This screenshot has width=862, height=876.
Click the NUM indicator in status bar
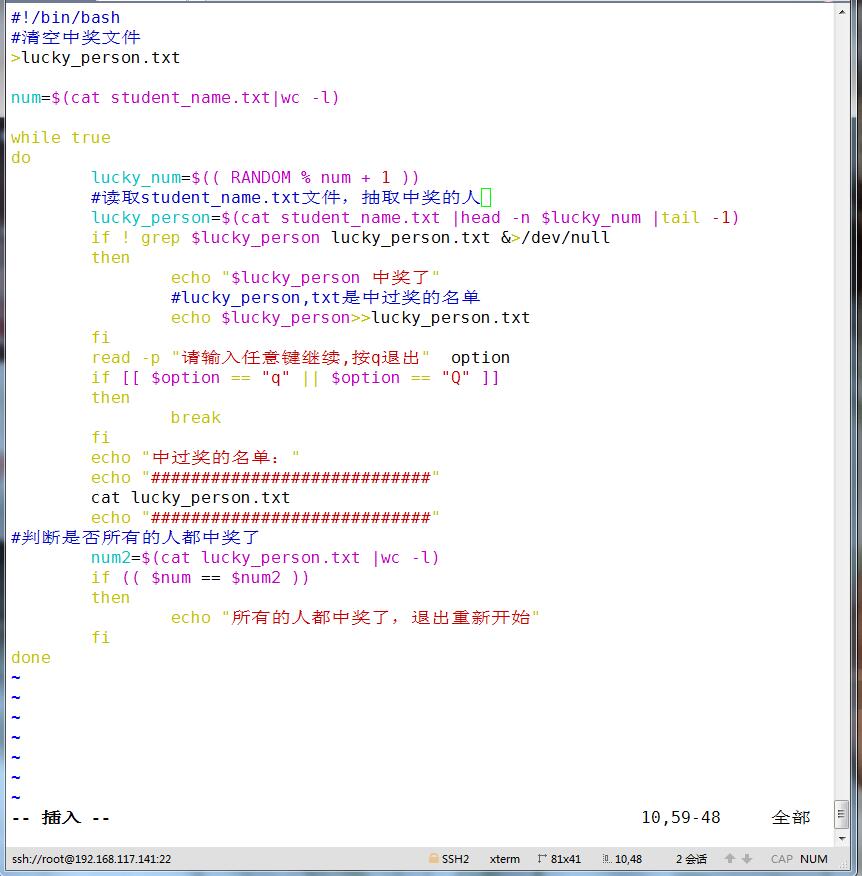pyautogui.click(x=813, y=859)
